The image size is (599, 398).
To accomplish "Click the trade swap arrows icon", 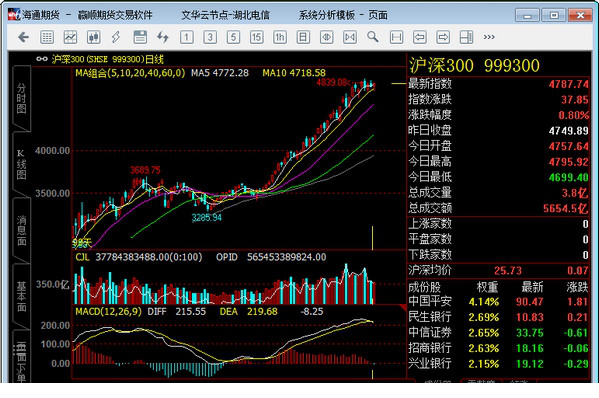I will pos(163,37).
